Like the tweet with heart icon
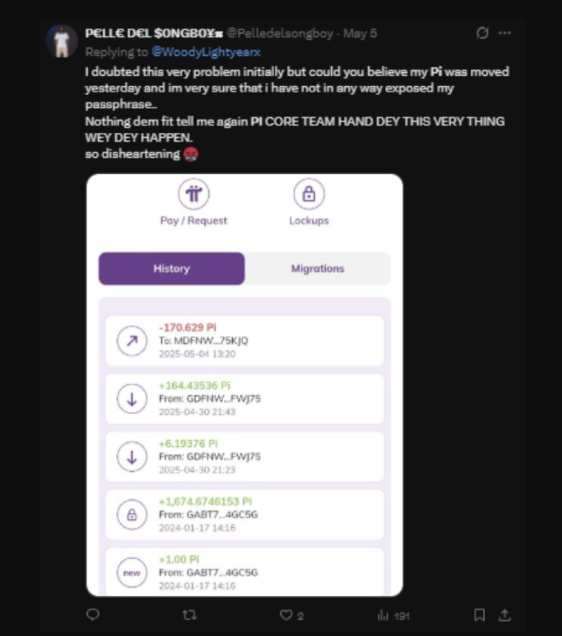562x636 pixels. (286, 615)
